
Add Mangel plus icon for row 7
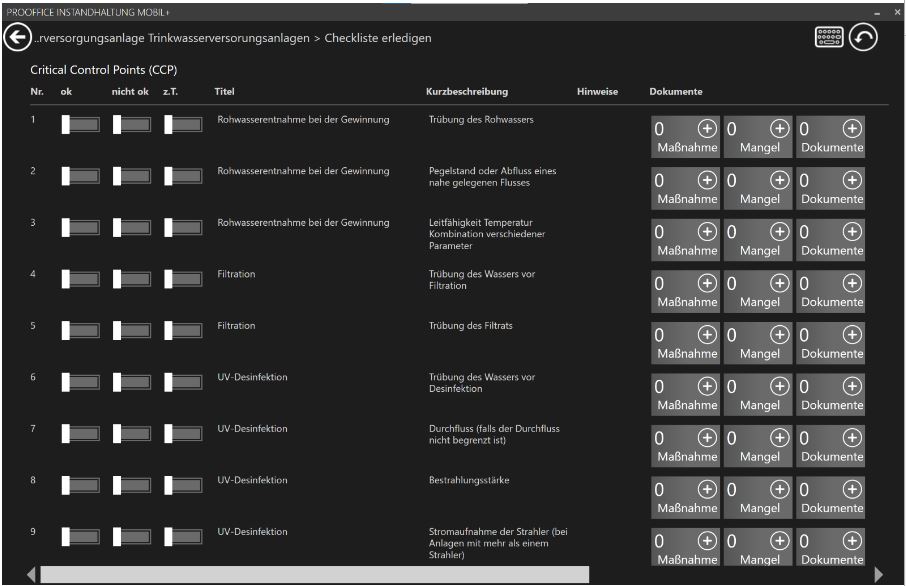pyautogui.click(x=779, y=437)
